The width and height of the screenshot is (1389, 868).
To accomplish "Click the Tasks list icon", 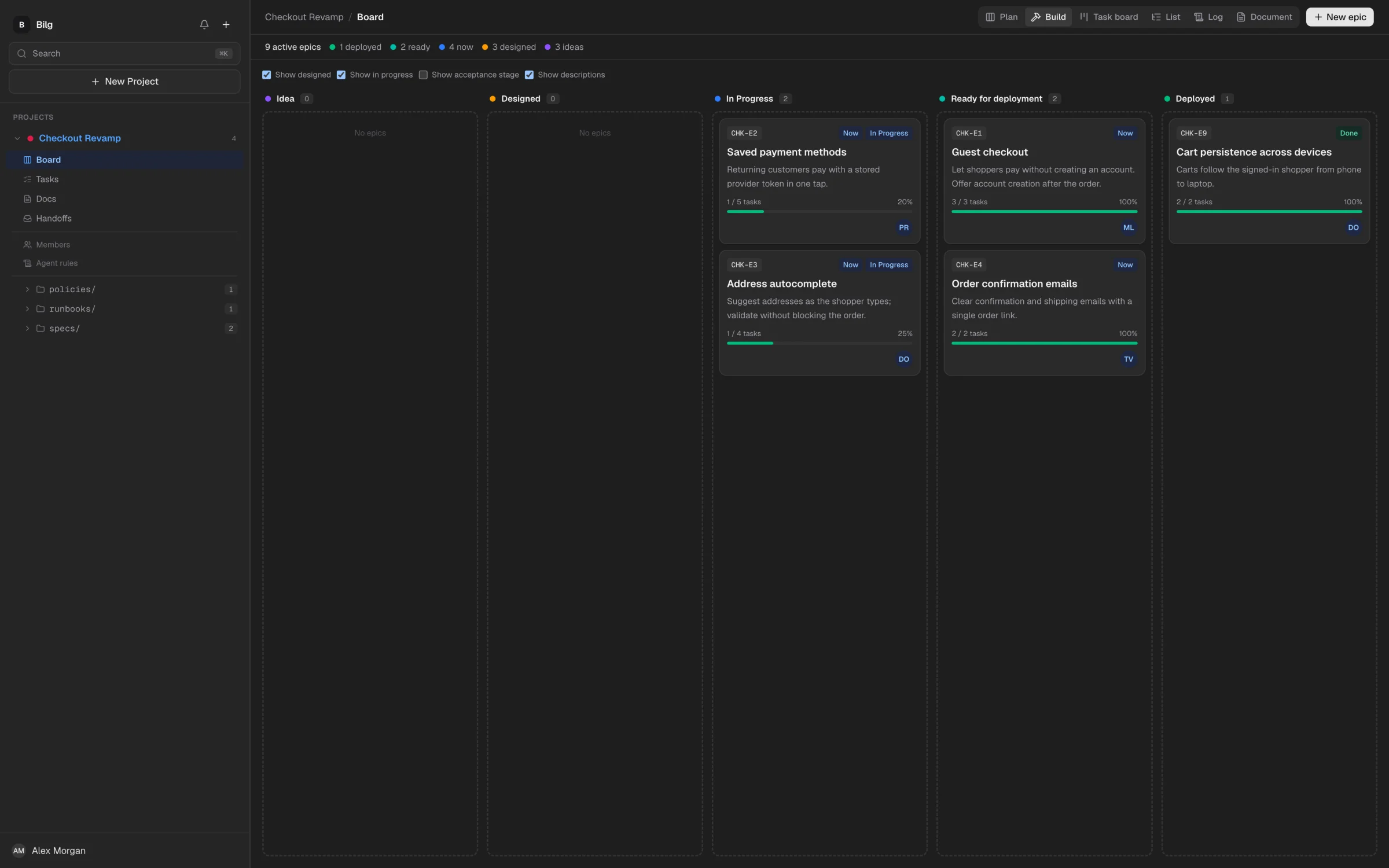I will (x=27, y=179).
